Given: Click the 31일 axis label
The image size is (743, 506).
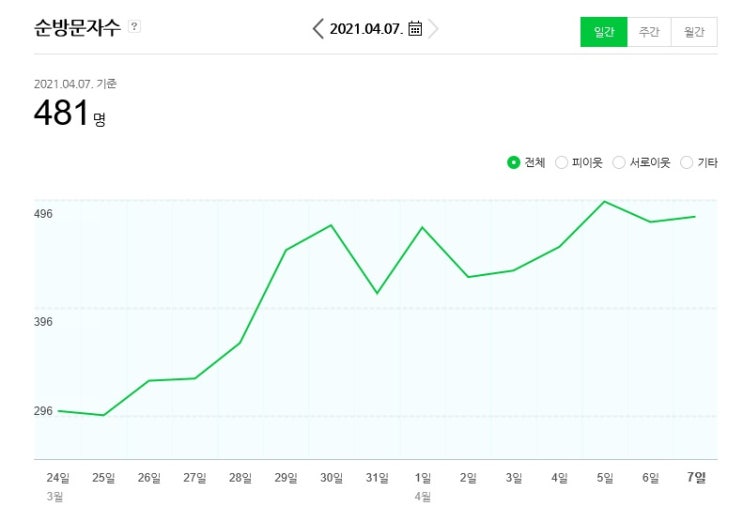Looking at the screenshot, I should [x=377, y=478].
